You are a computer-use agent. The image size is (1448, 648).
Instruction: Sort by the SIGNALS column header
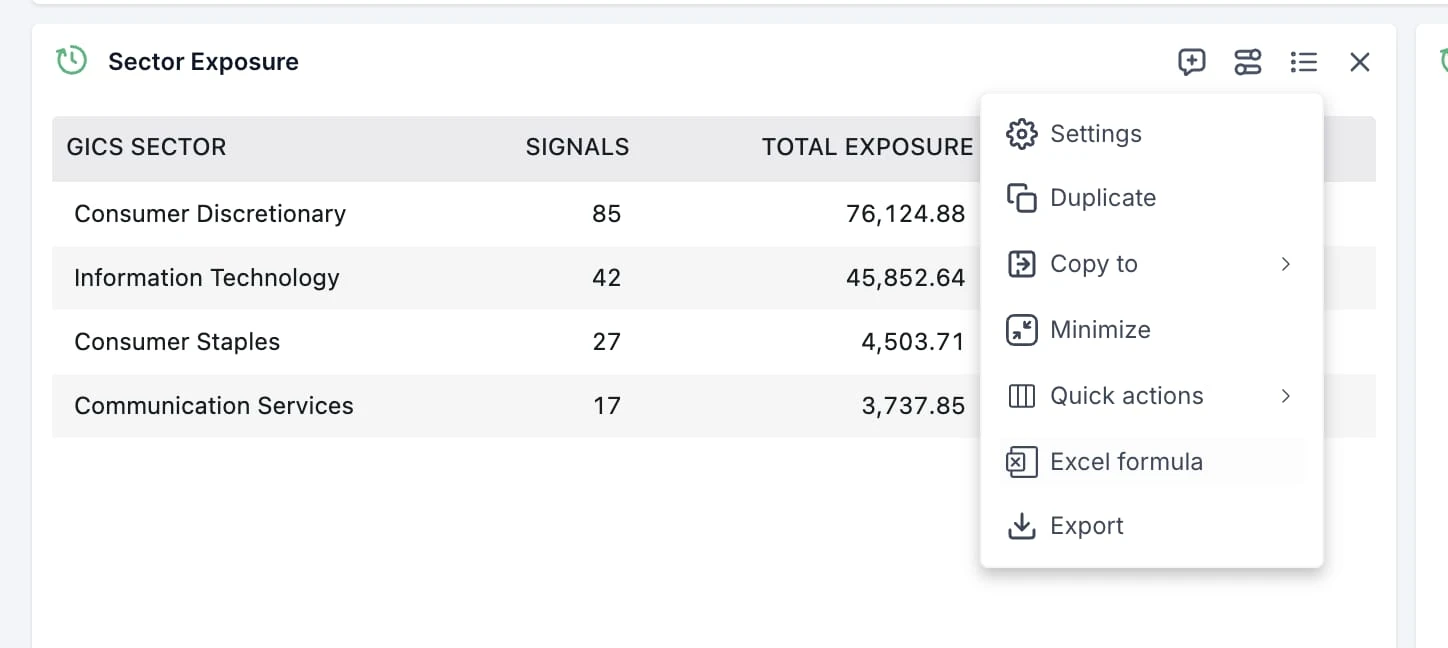pyautogui.click(x=577, y=146)
